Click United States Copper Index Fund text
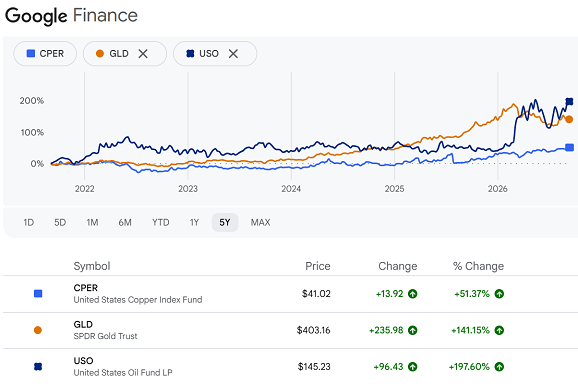578x386 pixels. click(x=138, y=300)
